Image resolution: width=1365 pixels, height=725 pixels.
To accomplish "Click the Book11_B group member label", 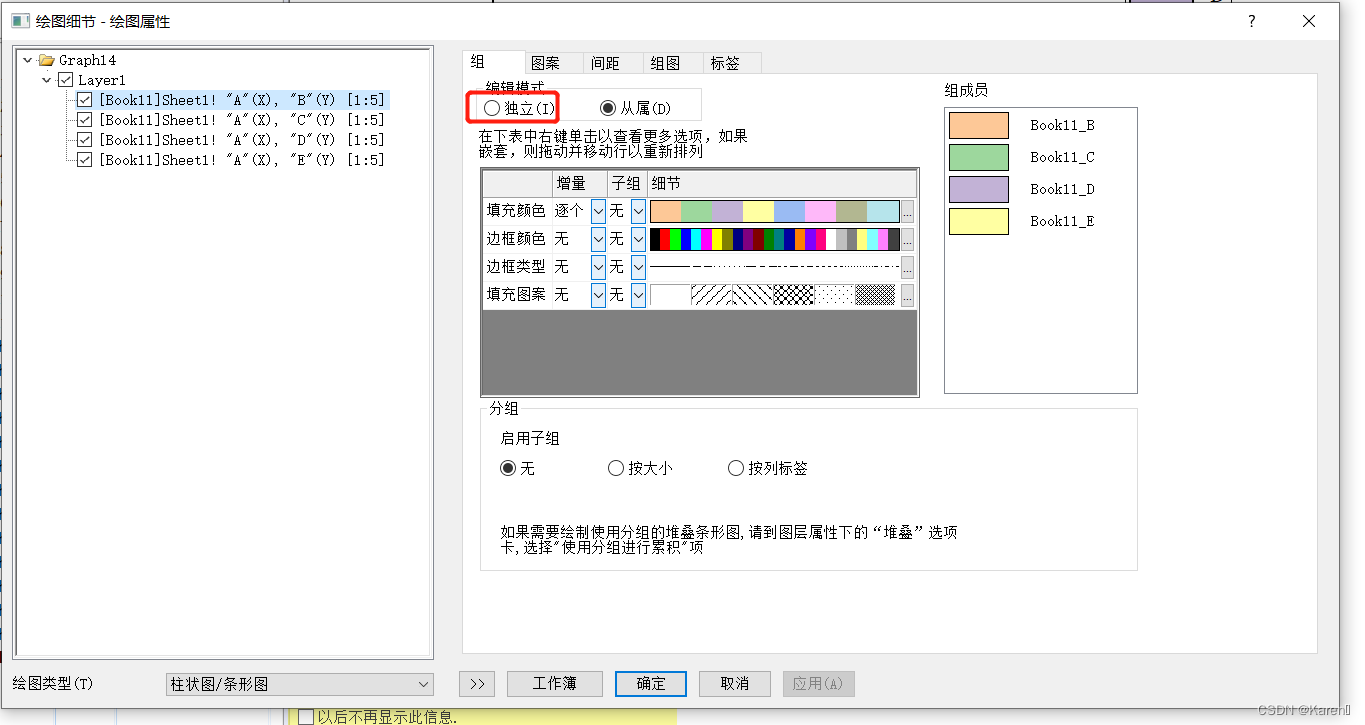I will (1062, 125).
